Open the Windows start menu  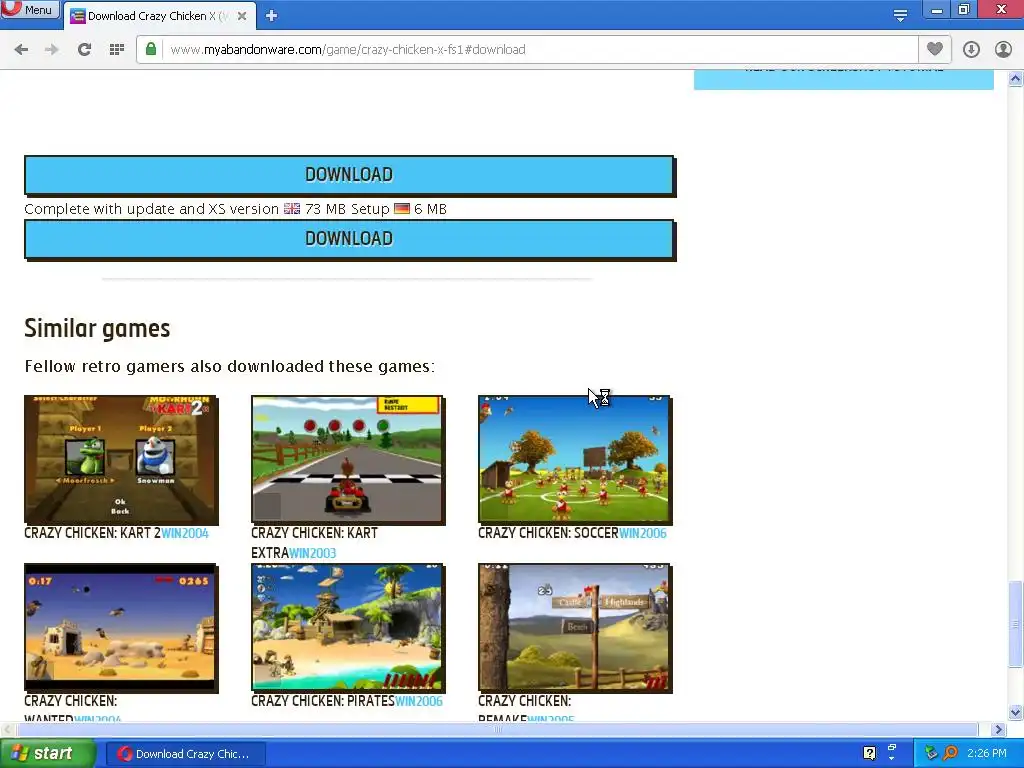click(x=48, y=754)
